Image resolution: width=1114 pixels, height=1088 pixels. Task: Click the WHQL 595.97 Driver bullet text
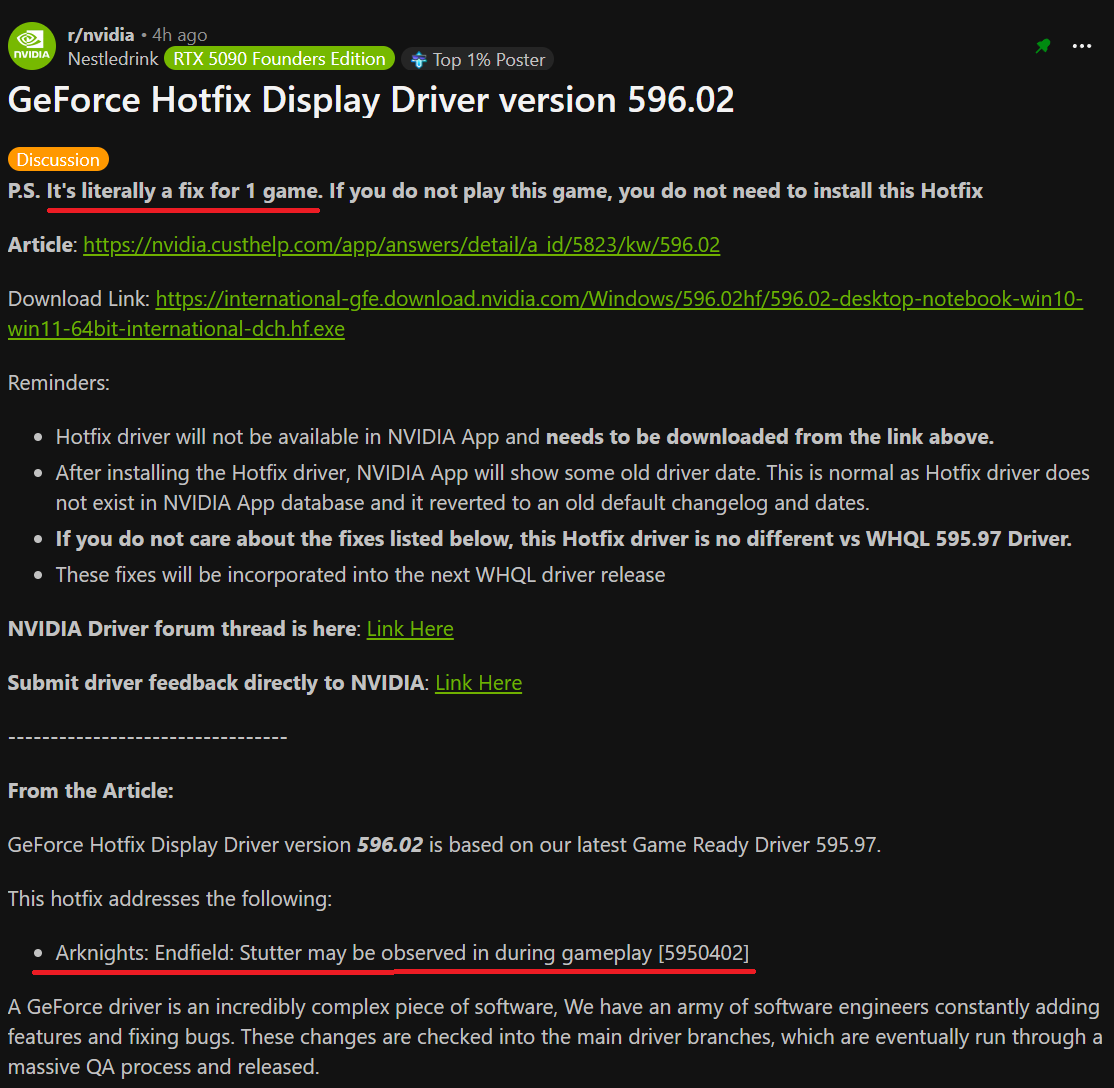point(563,539)
